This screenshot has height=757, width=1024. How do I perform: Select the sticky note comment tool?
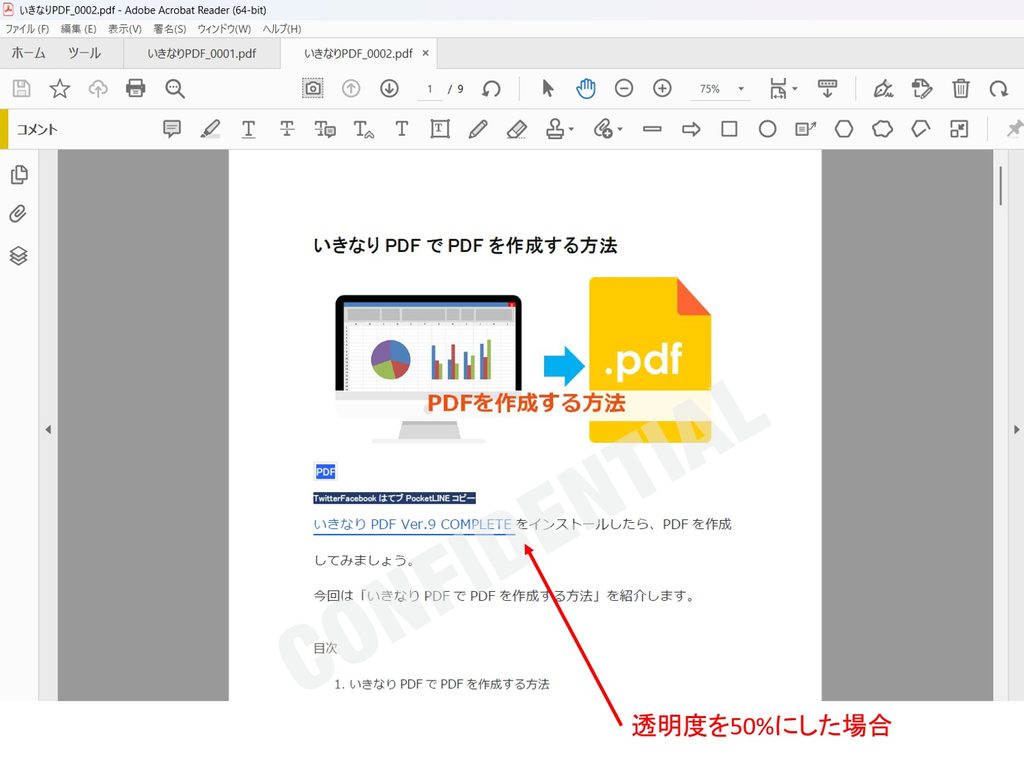(172, 129)
